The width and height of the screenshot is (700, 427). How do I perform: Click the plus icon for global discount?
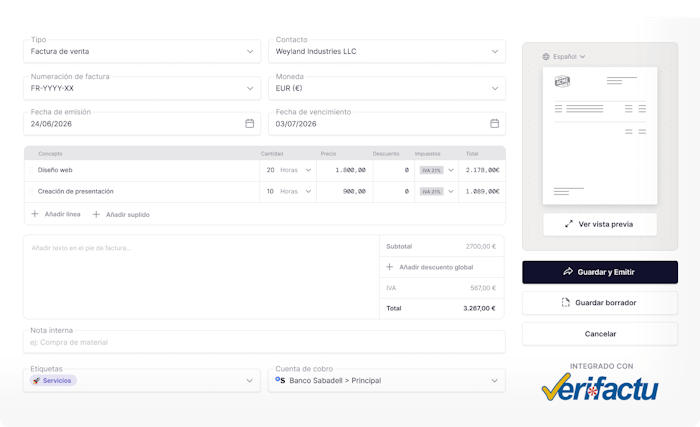[389, 267]
